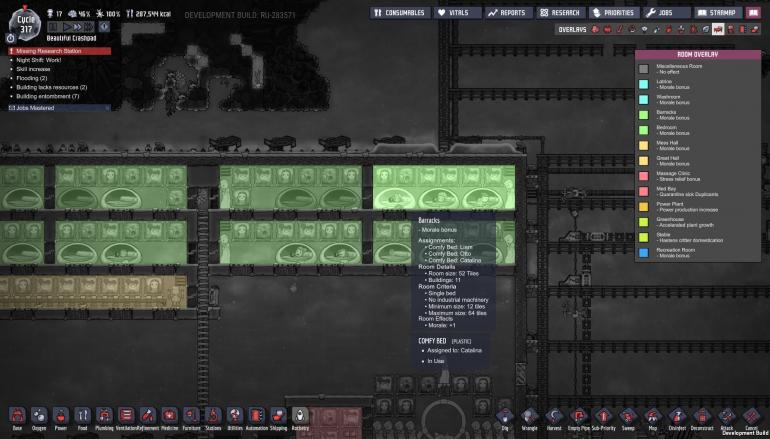The height and width of the screenshot is (439, 770).
Task: Turn off the highlighted Room overlay
Action: [718, 29]
